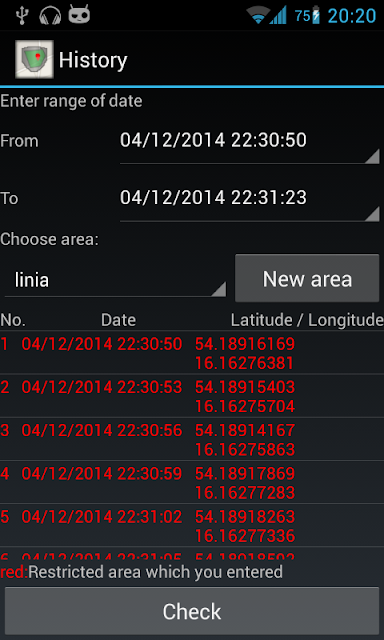The height and width of the screenshot is (640, 384).
Task: Tap the History title text
Action: 93,60
